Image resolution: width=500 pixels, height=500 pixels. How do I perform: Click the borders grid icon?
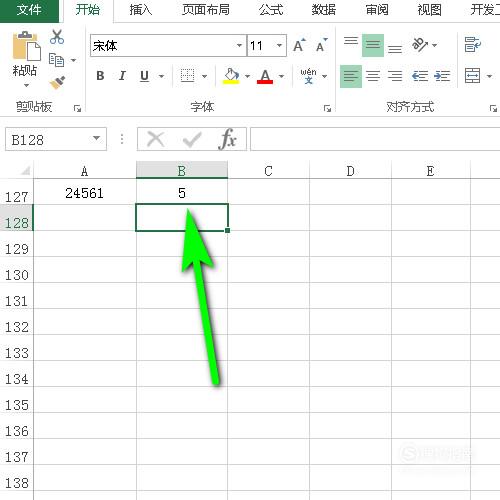[187, 76]
